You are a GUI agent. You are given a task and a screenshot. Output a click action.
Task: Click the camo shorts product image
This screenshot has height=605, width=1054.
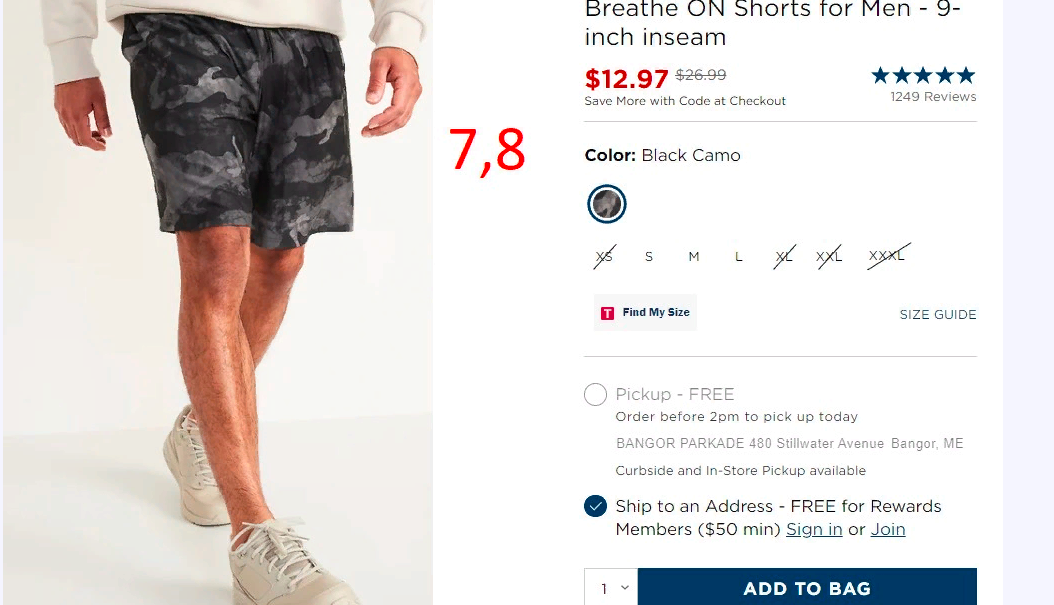(x=218, y=302)
